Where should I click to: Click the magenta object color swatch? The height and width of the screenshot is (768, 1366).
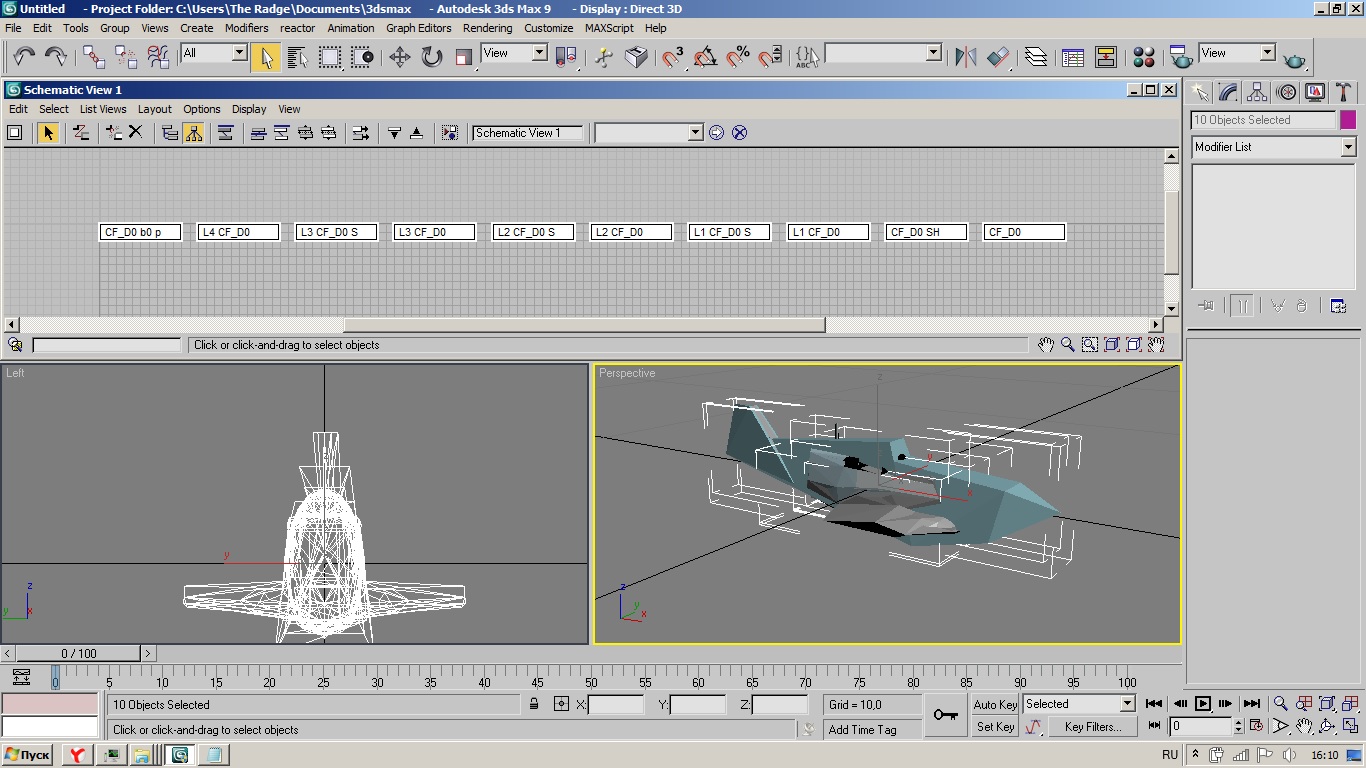[x=1348, y=120]
